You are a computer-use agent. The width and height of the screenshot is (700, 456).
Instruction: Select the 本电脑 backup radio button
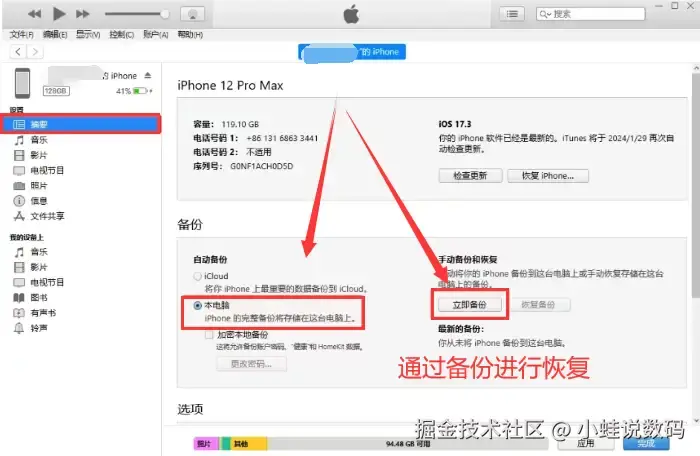197,305
